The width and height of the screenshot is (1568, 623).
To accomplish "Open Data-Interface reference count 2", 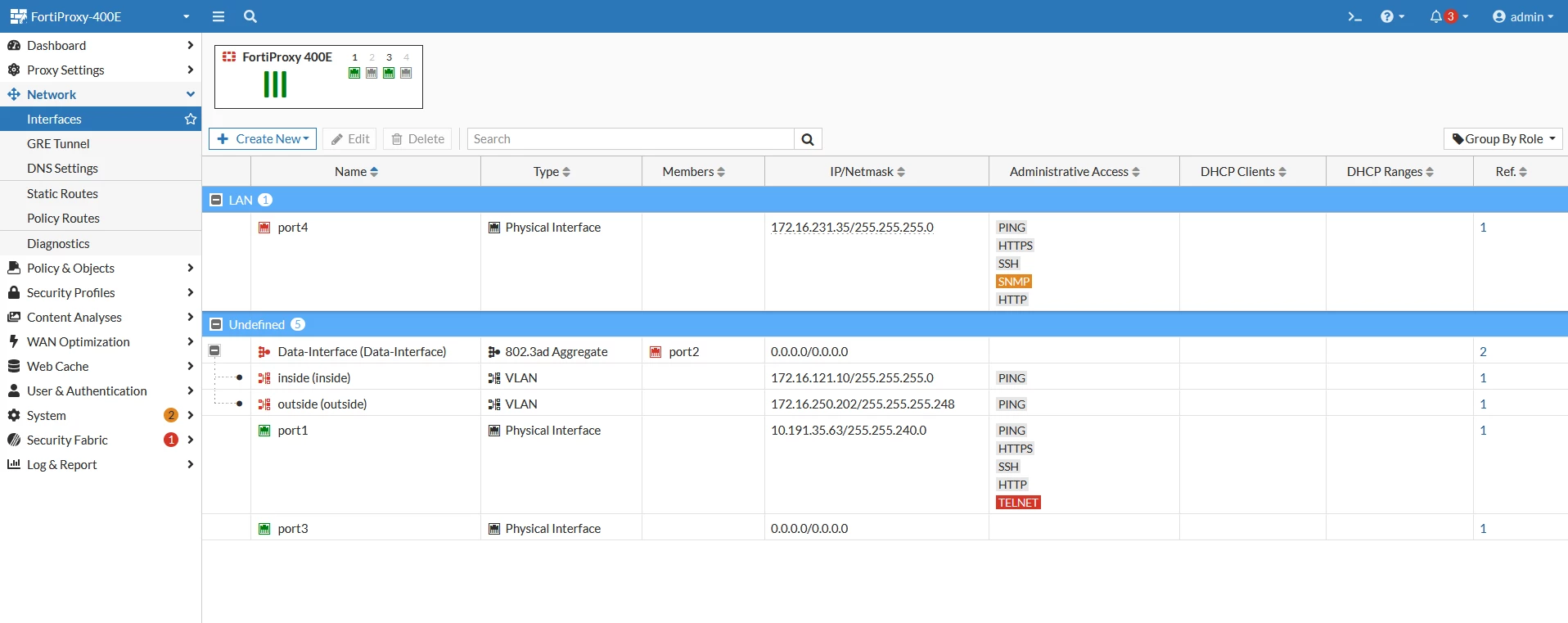I will pos(1483,352).
